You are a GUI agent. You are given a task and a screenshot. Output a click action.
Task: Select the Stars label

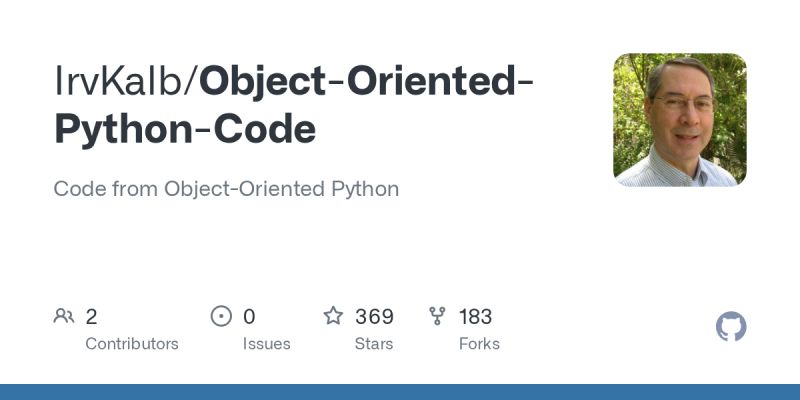tap(376, 343)
